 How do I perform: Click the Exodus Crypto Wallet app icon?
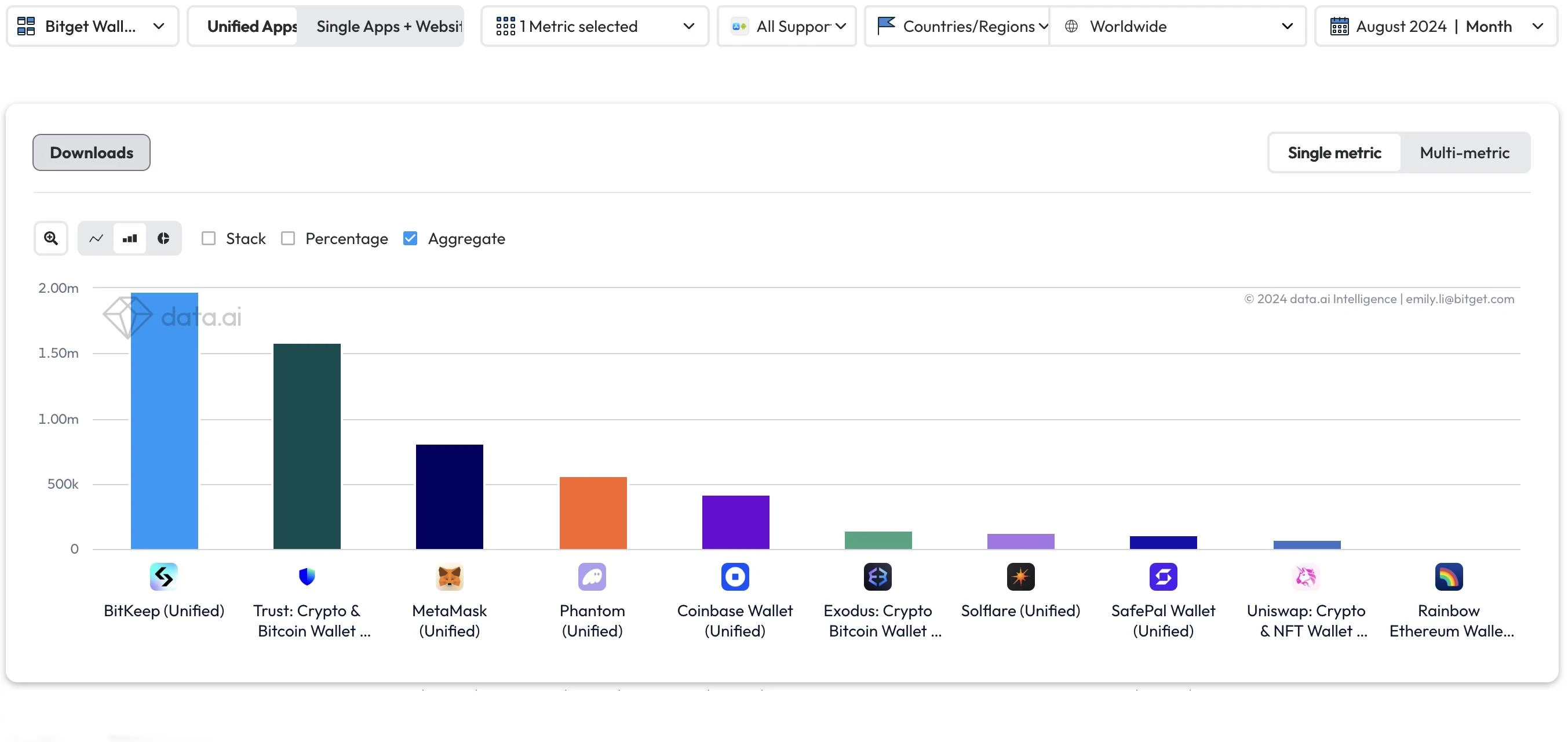point(877,576)
